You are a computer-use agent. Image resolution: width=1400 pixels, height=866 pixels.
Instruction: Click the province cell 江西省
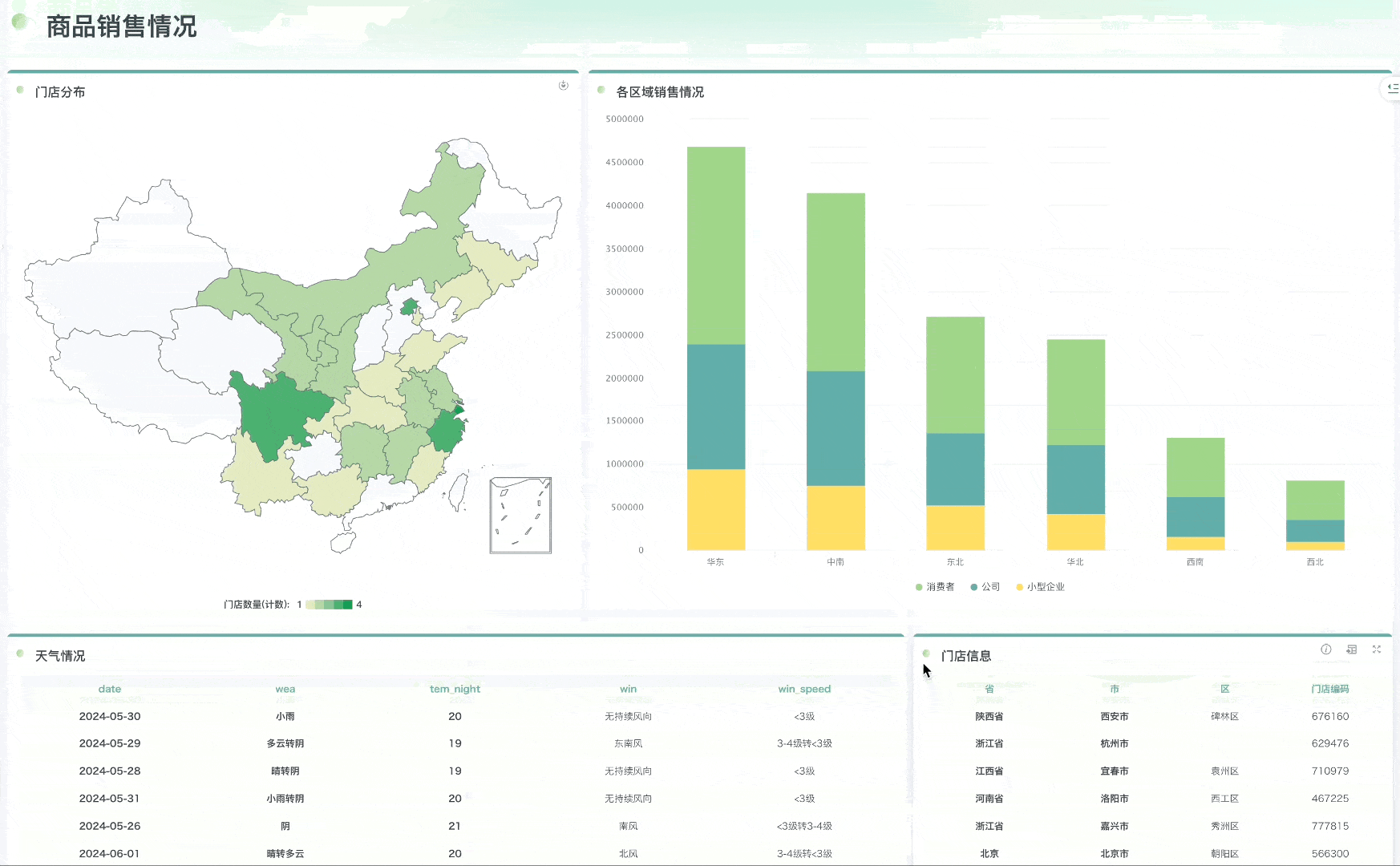pyautogui.click(x=989, y=771)
